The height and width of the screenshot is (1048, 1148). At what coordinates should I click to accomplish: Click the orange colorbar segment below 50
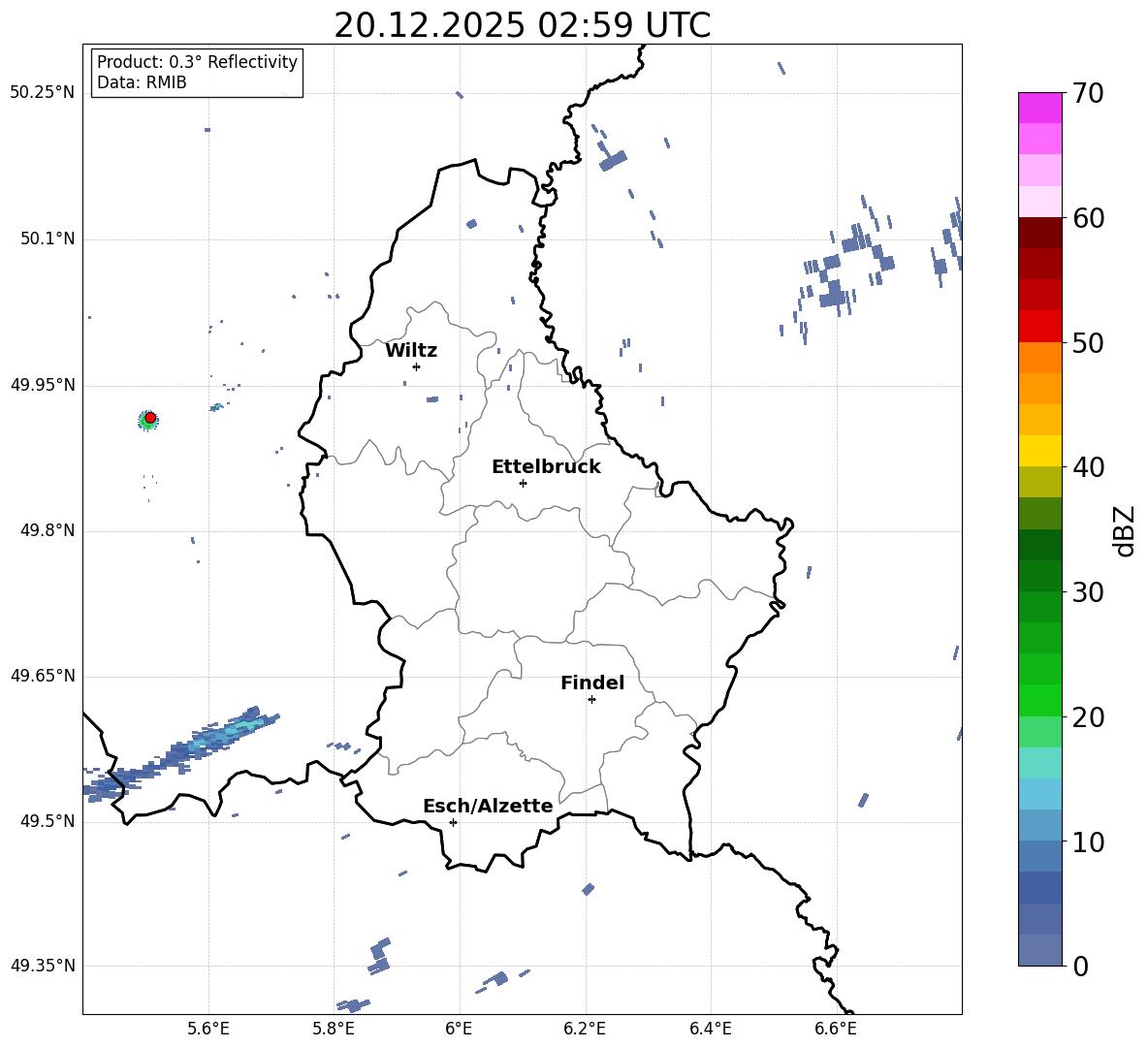1039,357
